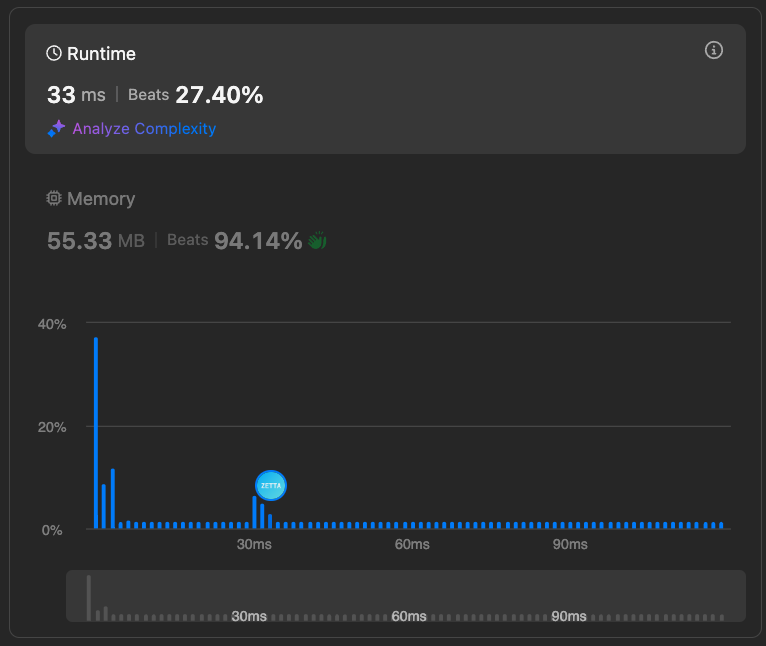Viewport: 766px width, 646px height.
Task: Click the tall gray bar in overview strip
Action: 89,598
